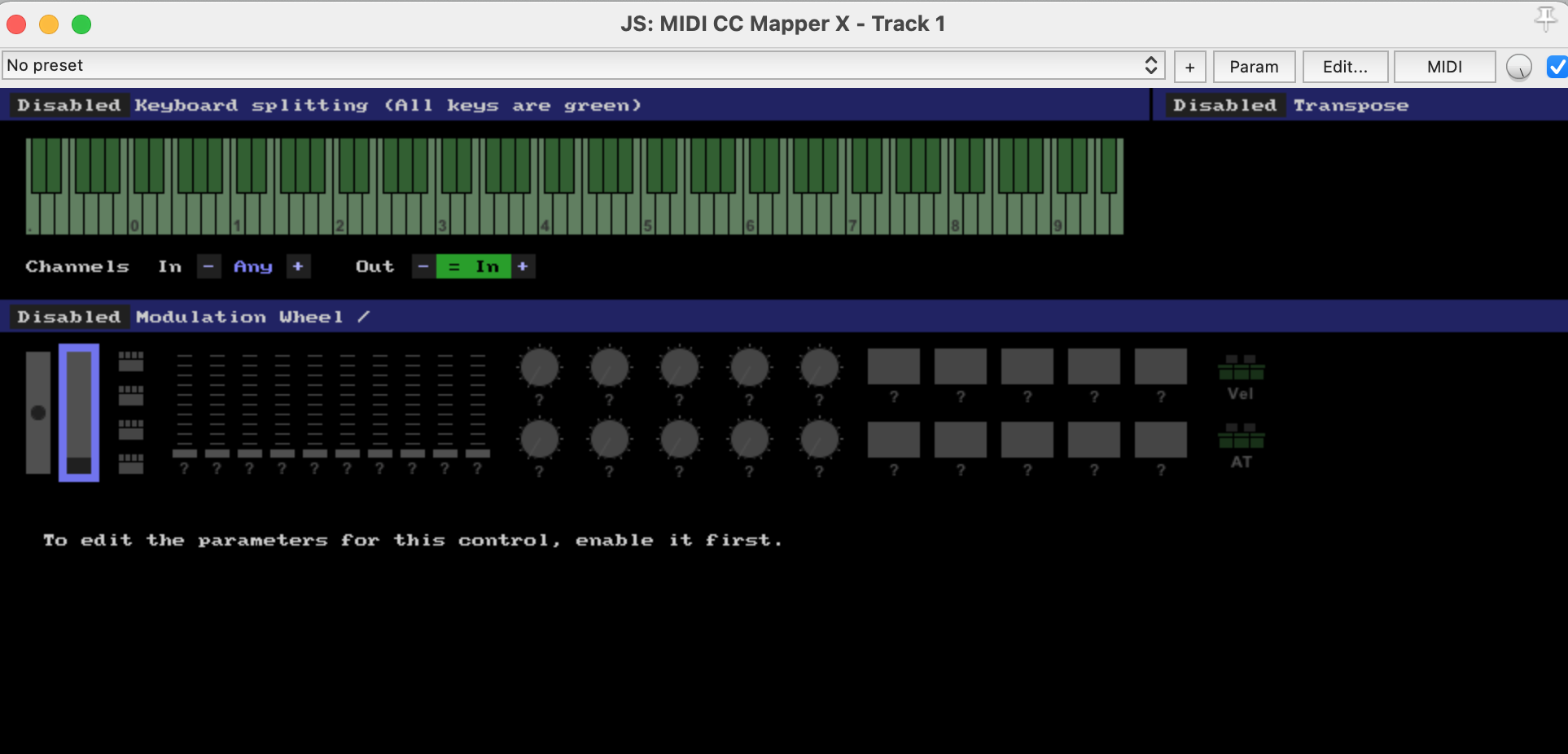Select the last knob in the top row

(x=819, y=368)
